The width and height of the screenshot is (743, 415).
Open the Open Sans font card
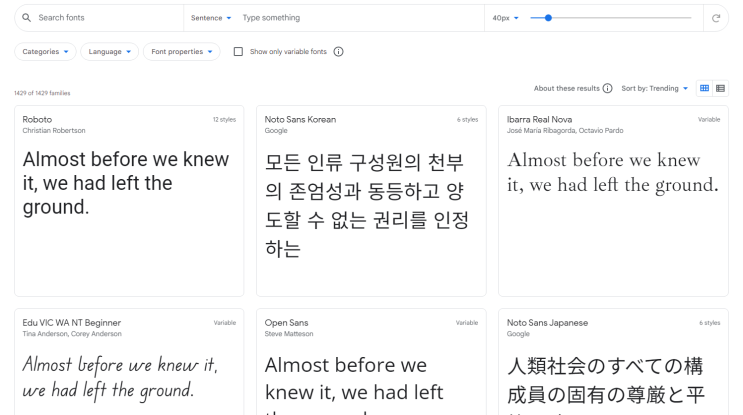coord(371,362)
